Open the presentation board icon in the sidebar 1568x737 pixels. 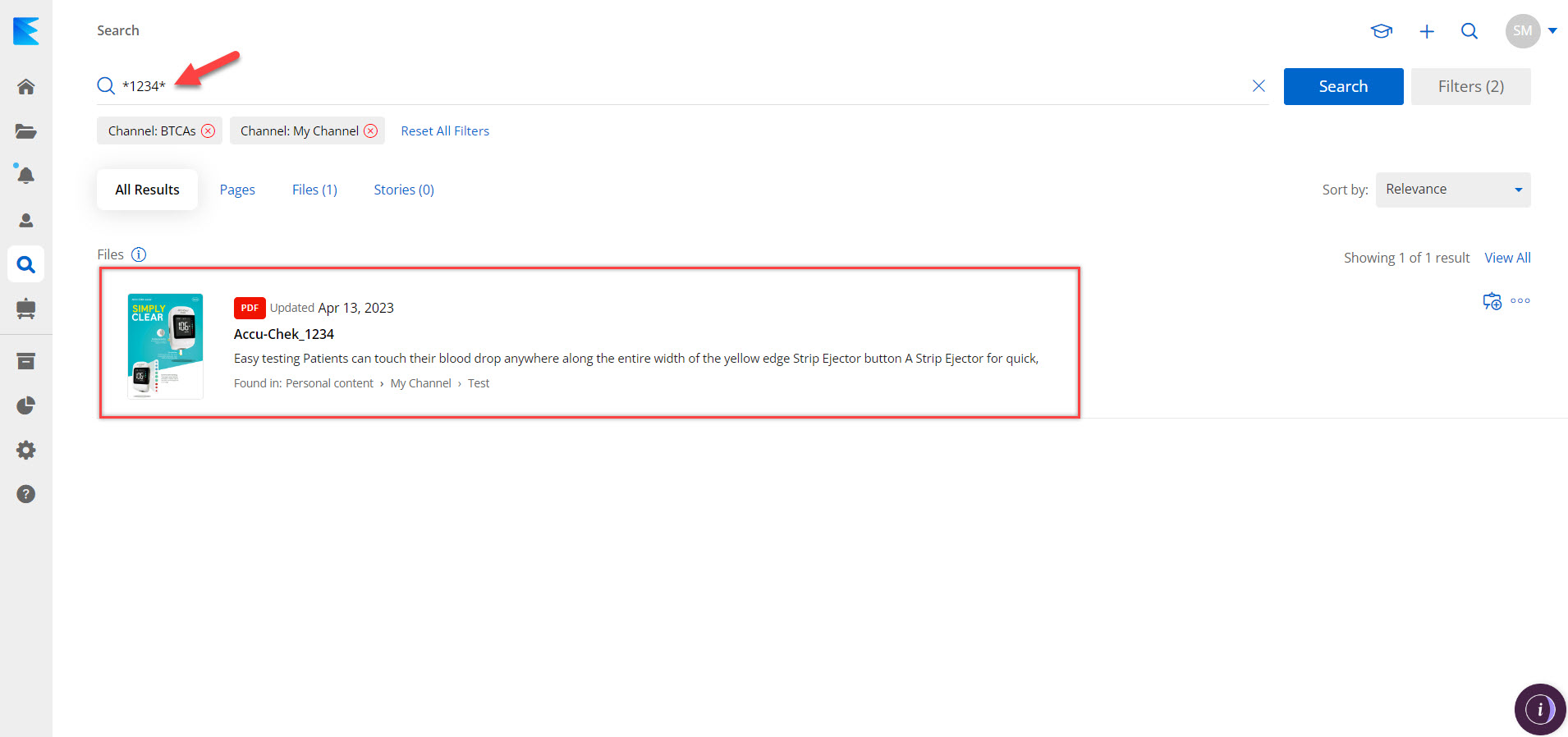pyautogui.click(x=26, y=309)
